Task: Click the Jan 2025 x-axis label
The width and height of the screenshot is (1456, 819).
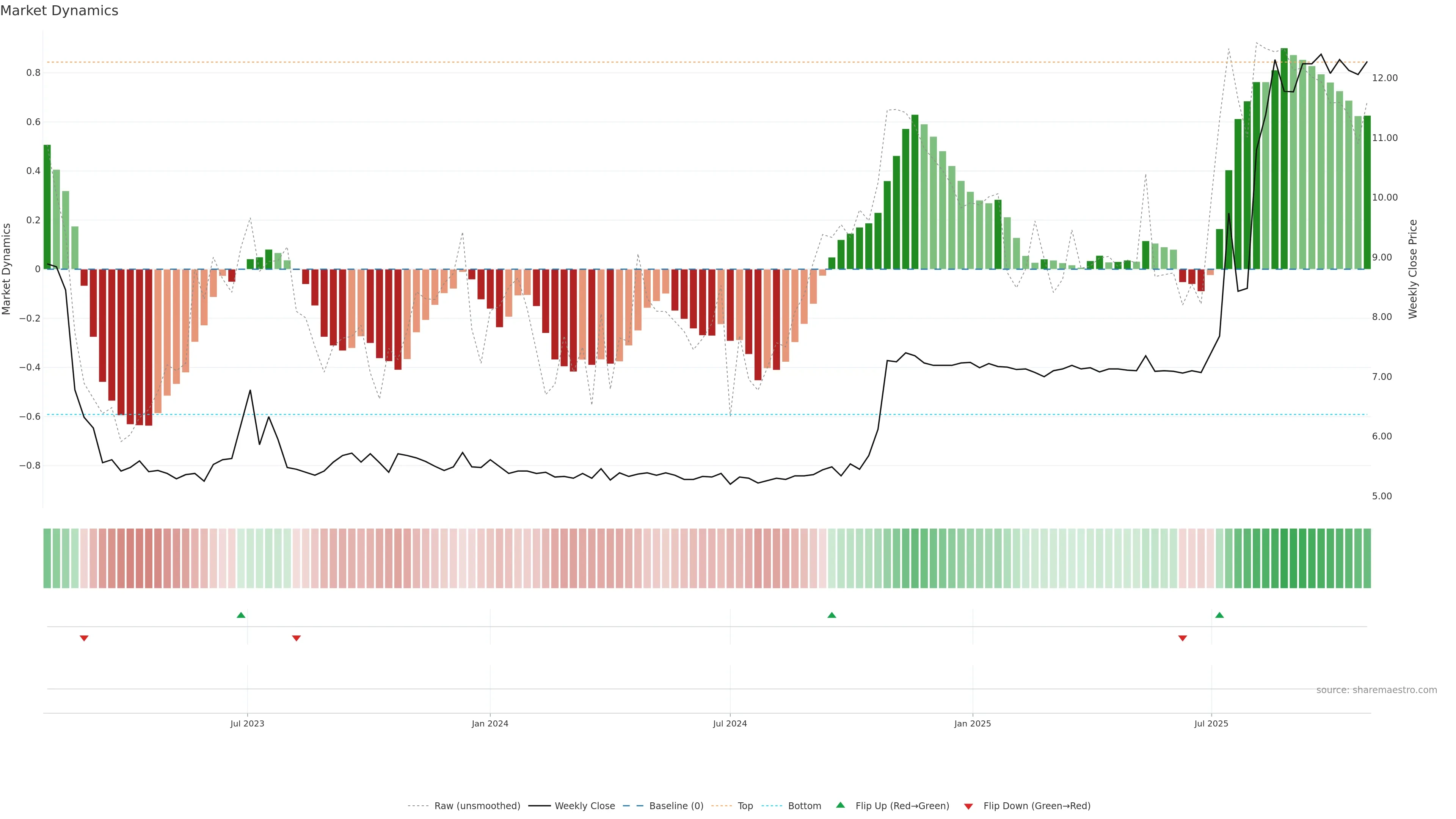Action: coord(972,723)
